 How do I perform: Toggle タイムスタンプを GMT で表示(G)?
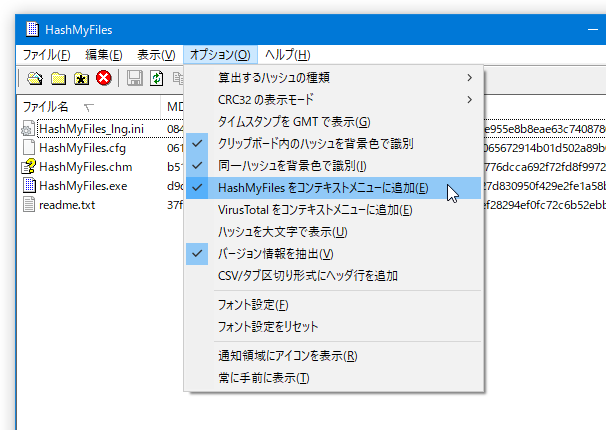pyautogui.click(x=334, y=122)
